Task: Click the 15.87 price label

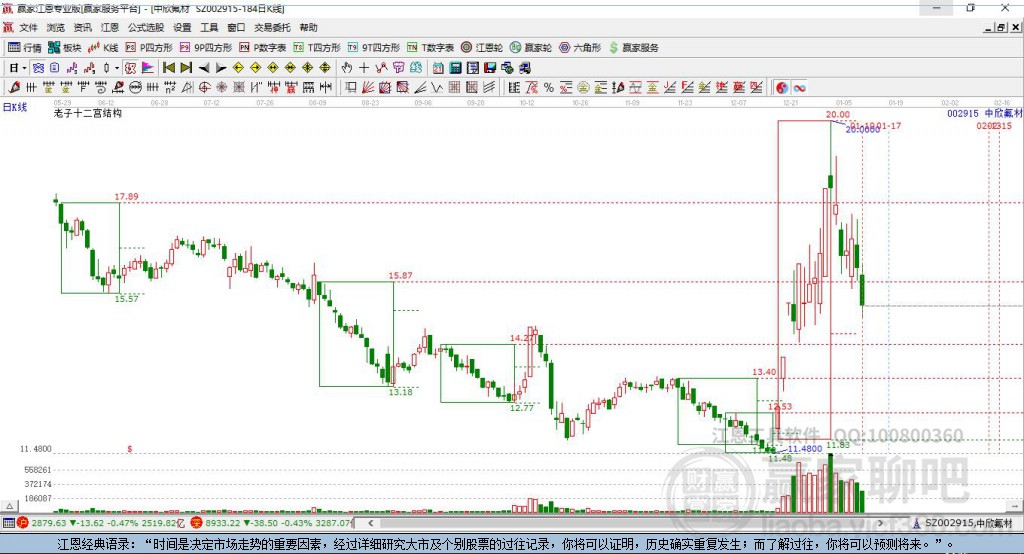Action: point(400,276)
